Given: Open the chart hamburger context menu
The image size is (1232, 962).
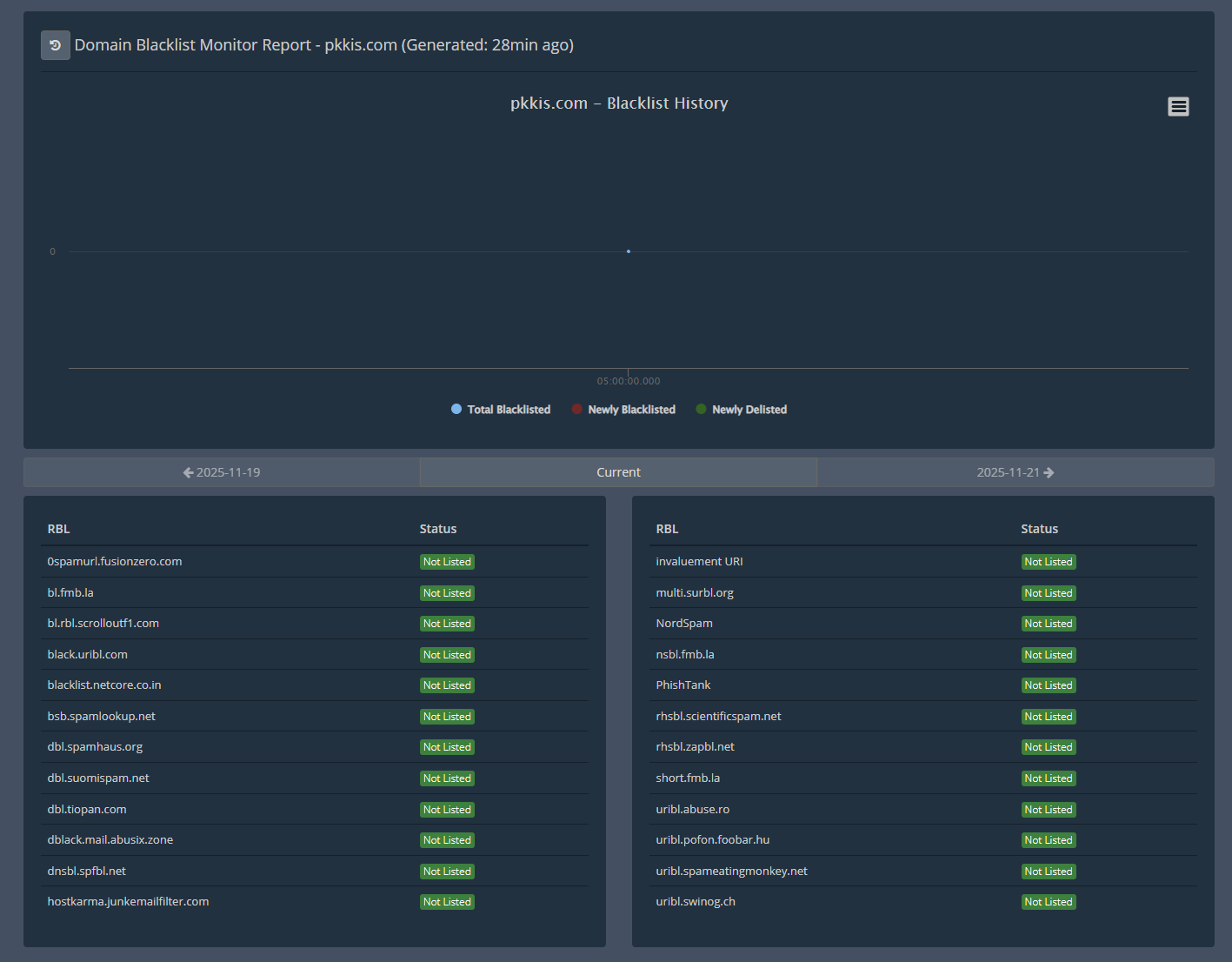Looking at the screenshot, I should point(1178,106).
